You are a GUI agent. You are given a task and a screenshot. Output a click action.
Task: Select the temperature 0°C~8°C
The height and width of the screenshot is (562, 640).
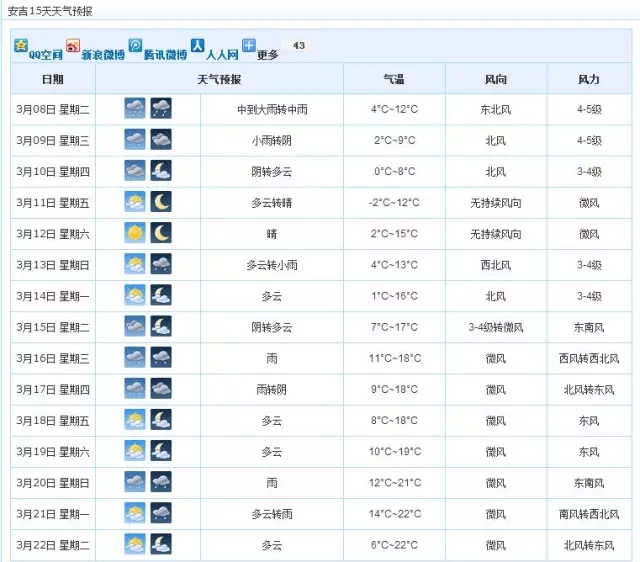(x=395, y=171)
